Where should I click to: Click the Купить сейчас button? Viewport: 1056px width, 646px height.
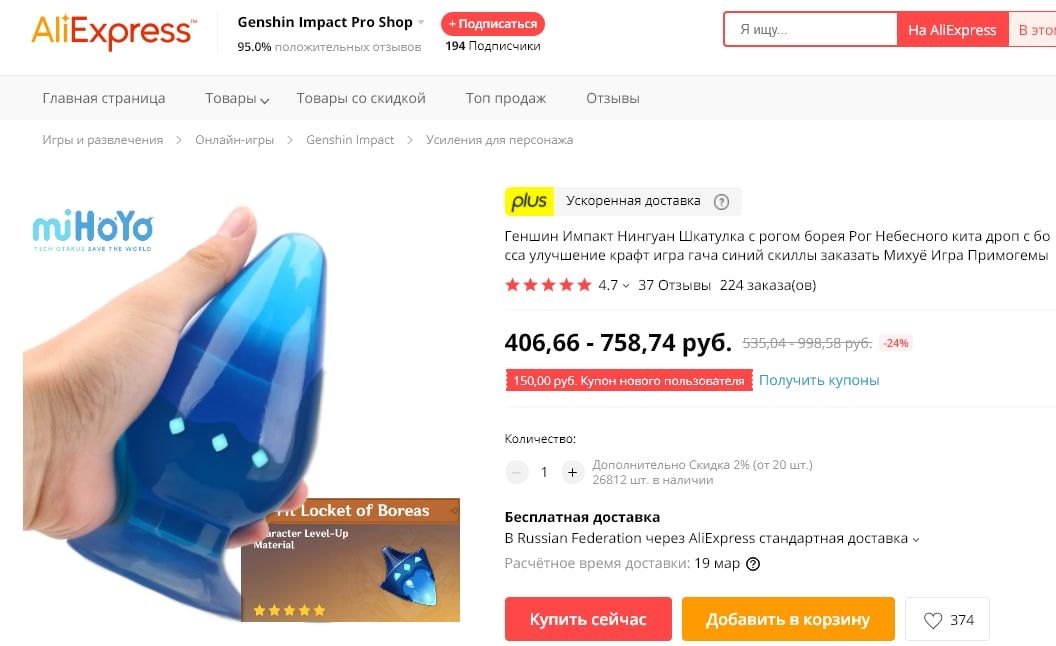(x=588, y=619)
